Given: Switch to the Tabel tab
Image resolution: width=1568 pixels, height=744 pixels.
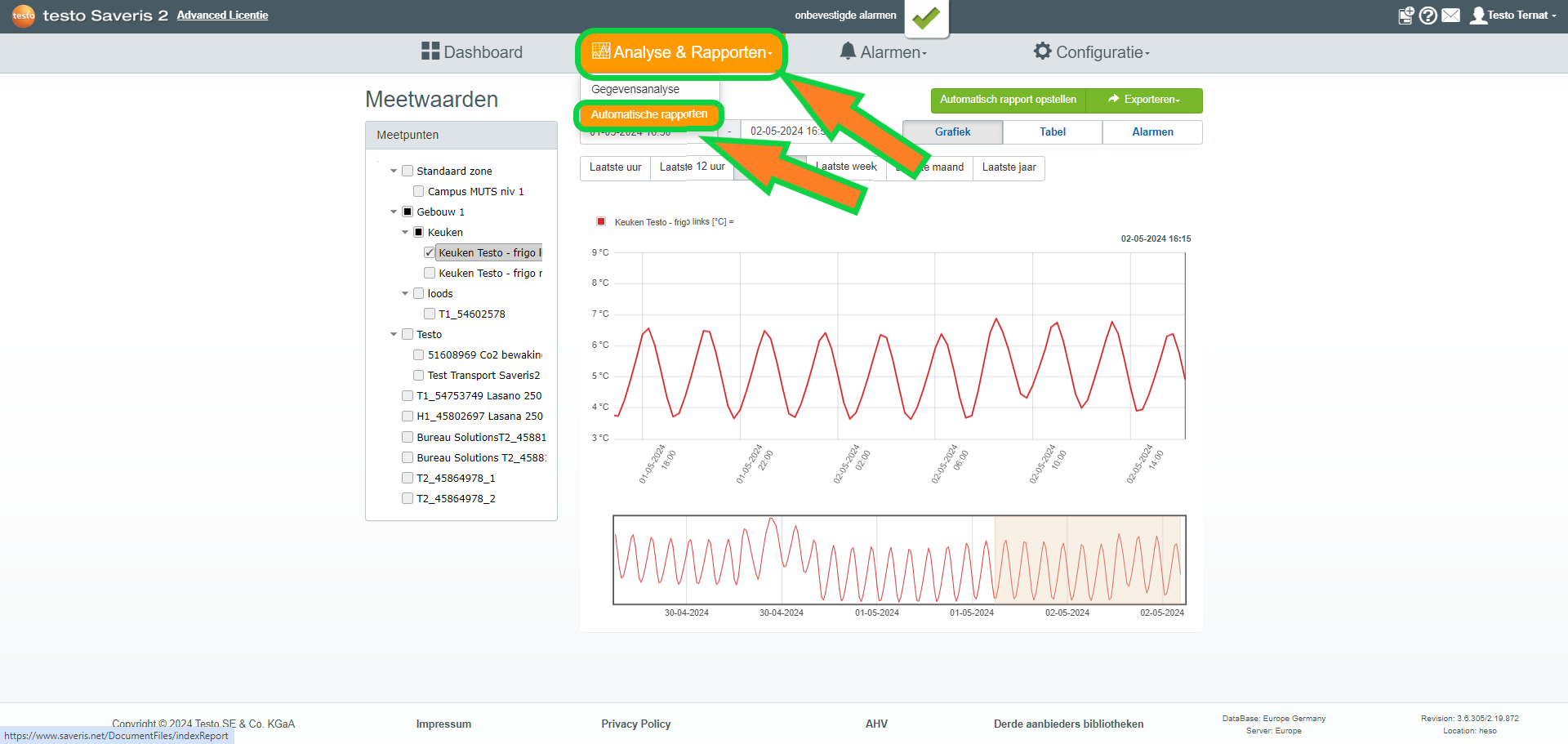Looking at the screenshot, I should click(x=1053, y=131).
